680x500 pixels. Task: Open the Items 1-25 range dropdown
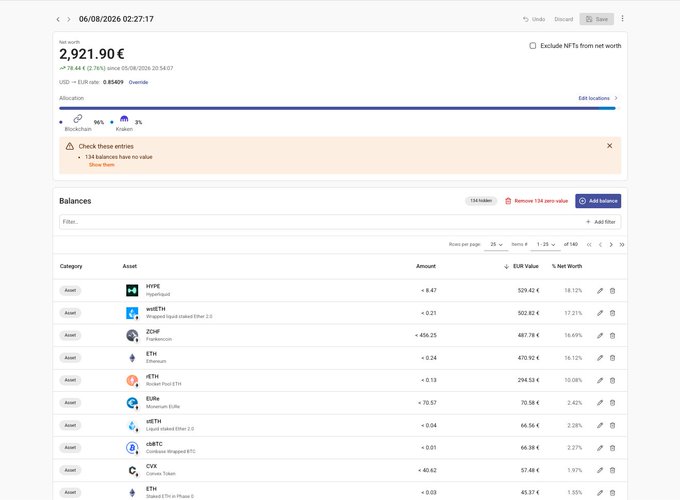tap(546, 245)
